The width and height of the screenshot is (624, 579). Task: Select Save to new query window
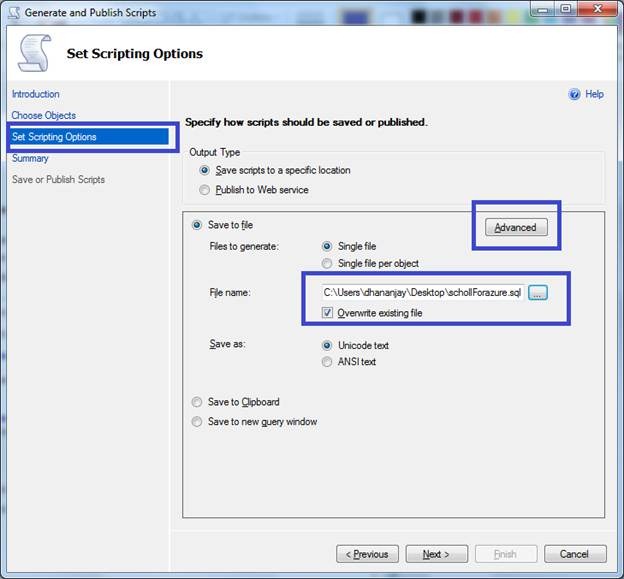coord(197,422)
